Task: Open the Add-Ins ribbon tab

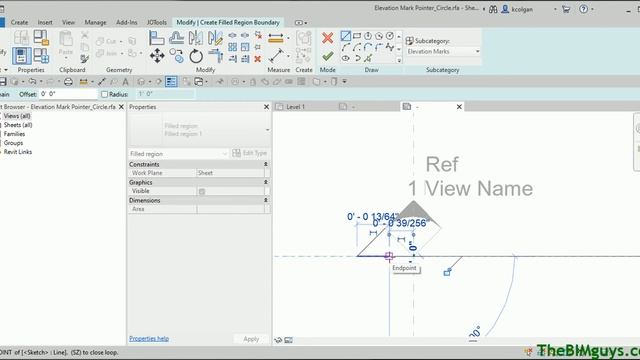Action: 127,22
